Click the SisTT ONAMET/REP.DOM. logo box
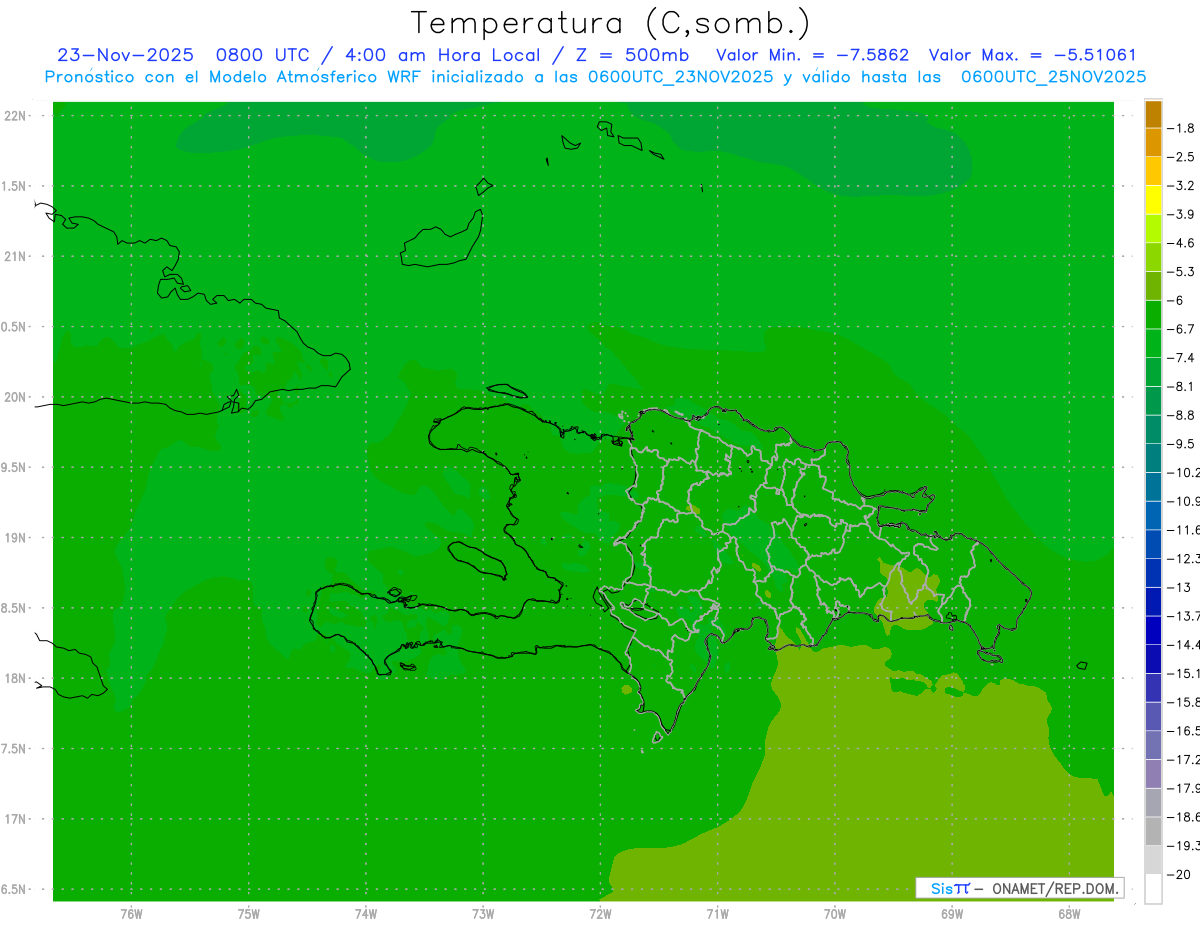 pyautogui.click(x=1020, y=888)
